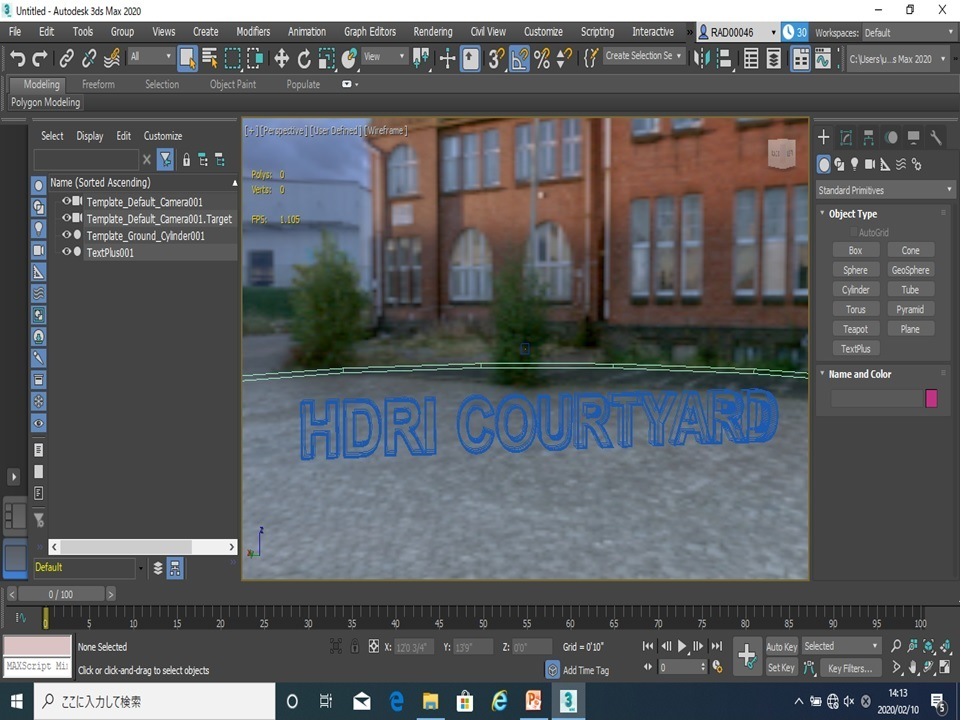Toggle the Set Key mode button
The width and height of the screenshot is (961, 720).
pyautogui.click(x=781, y=667)
